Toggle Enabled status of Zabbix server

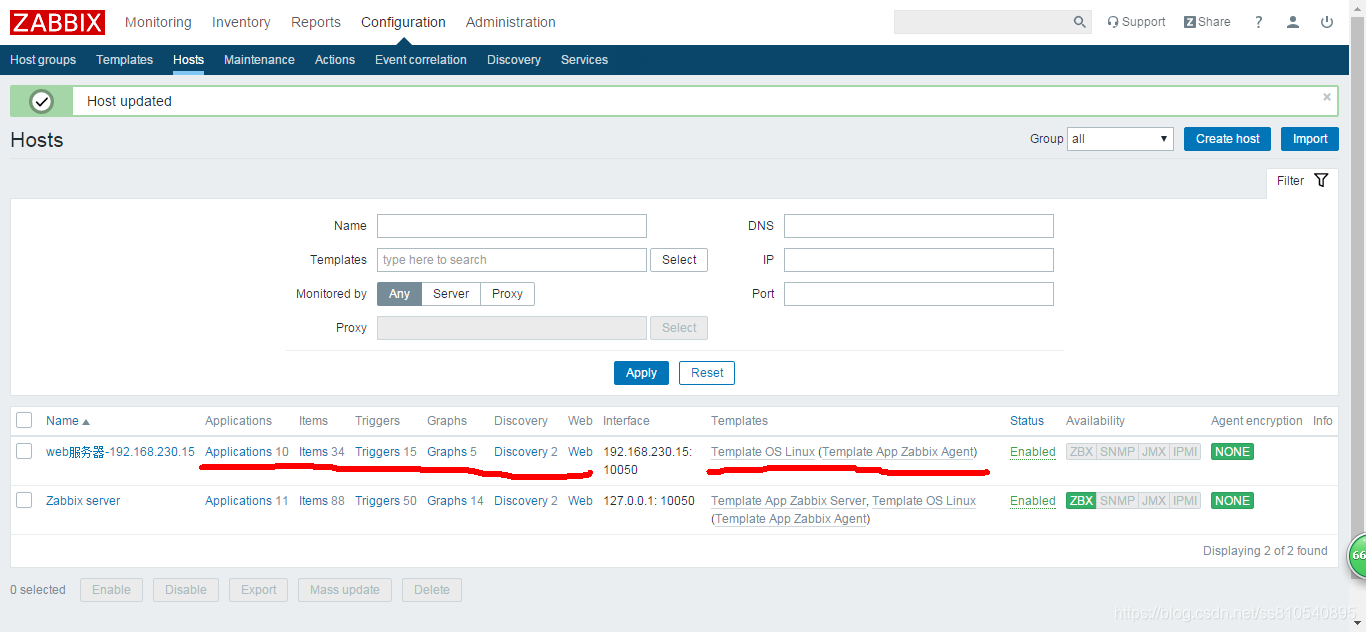point(1032,501)
